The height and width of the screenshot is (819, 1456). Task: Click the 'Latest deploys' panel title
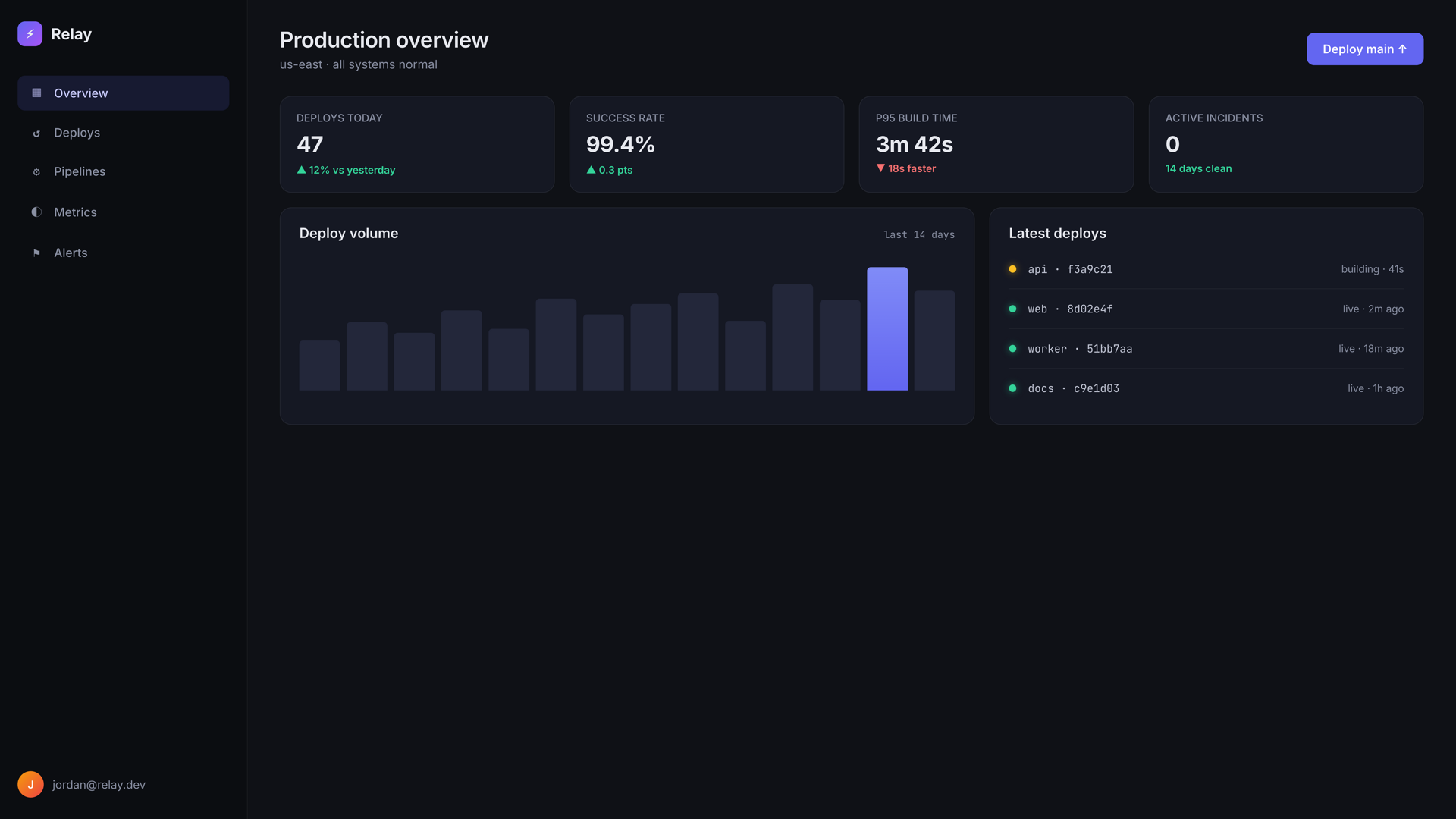click(1057, 234)
